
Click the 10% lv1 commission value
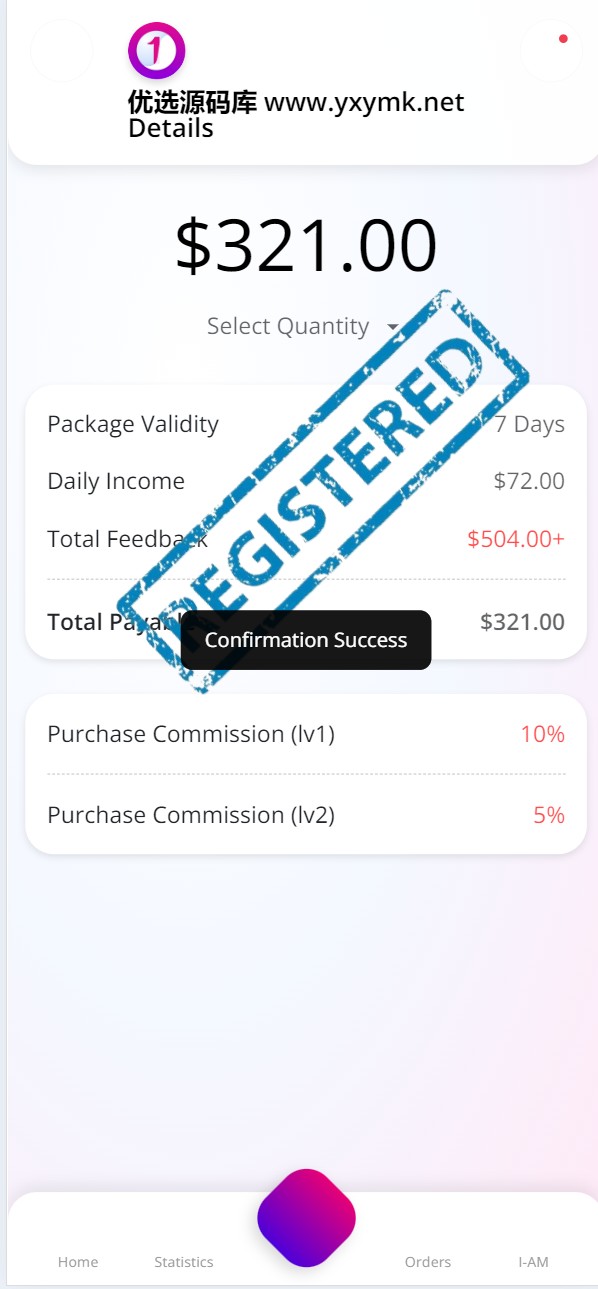543,734
